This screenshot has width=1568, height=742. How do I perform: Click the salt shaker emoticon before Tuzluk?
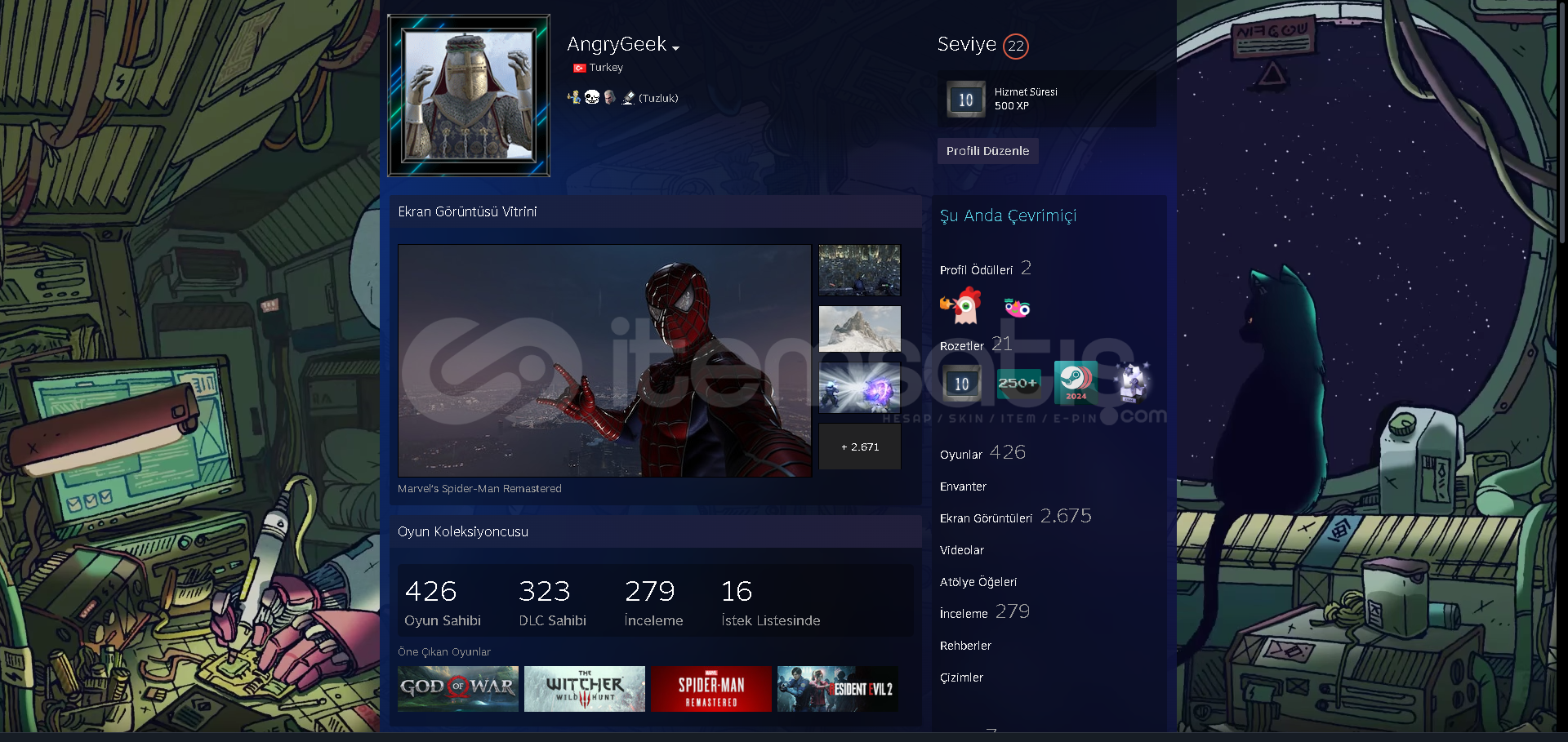click(628, 98)
